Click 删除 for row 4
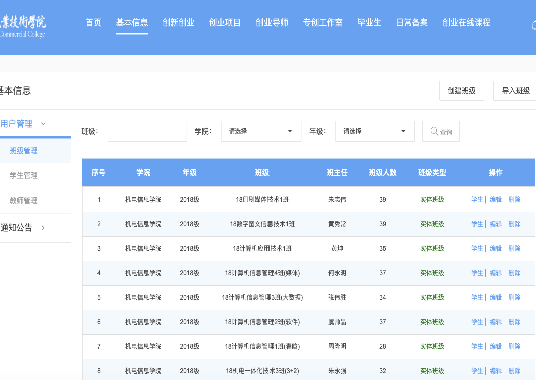Image resolution: width=536 pixels, height=382 pixels. [514, 273]
